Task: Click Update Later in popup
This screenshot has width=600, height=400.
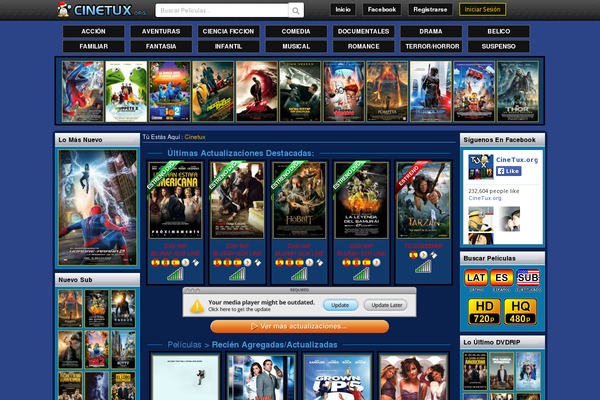Action: click(386, 305)
